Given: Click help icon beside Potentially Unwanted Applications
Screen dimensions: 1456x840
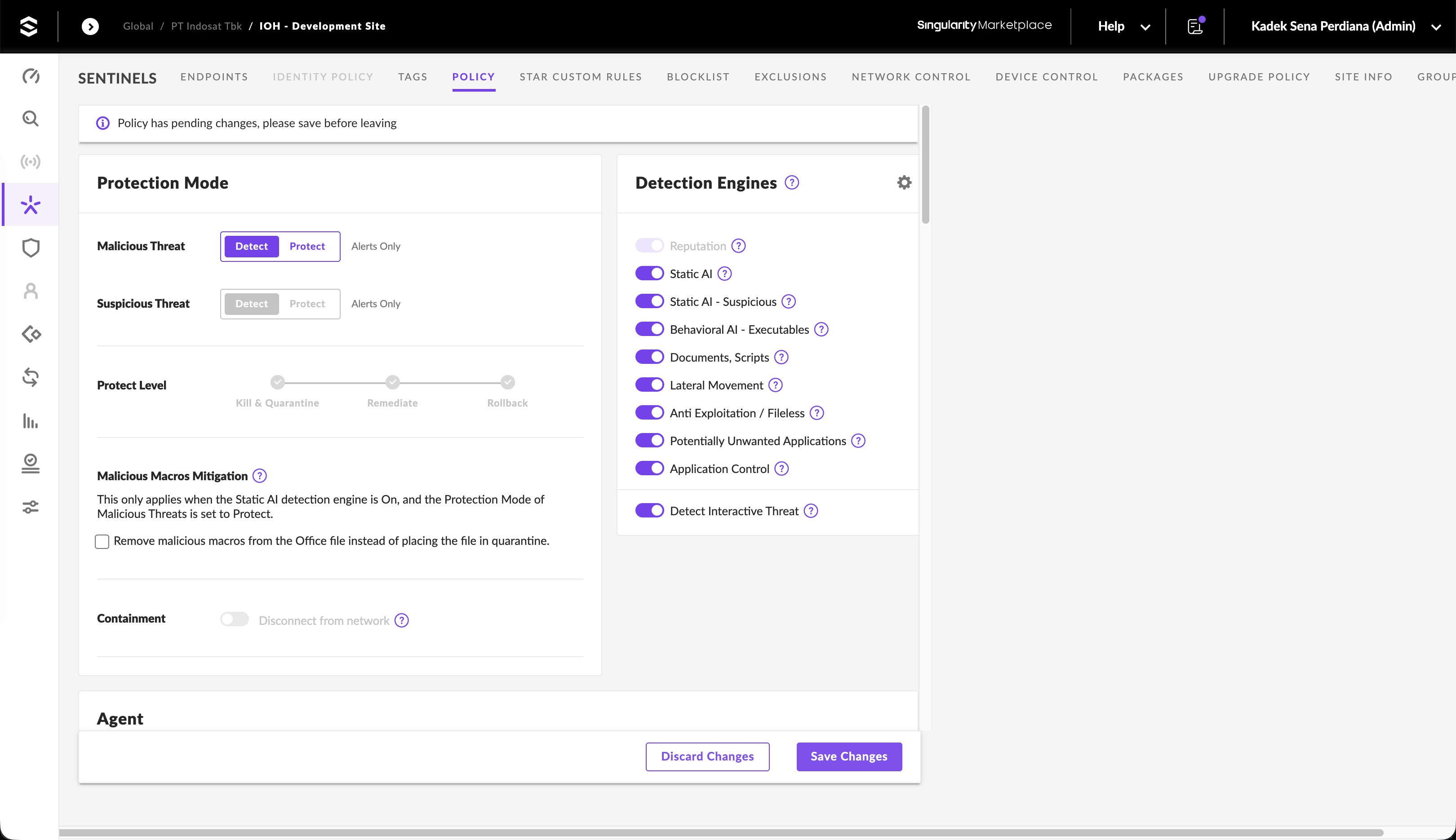Looking at the screenshot, I should 859,442.
